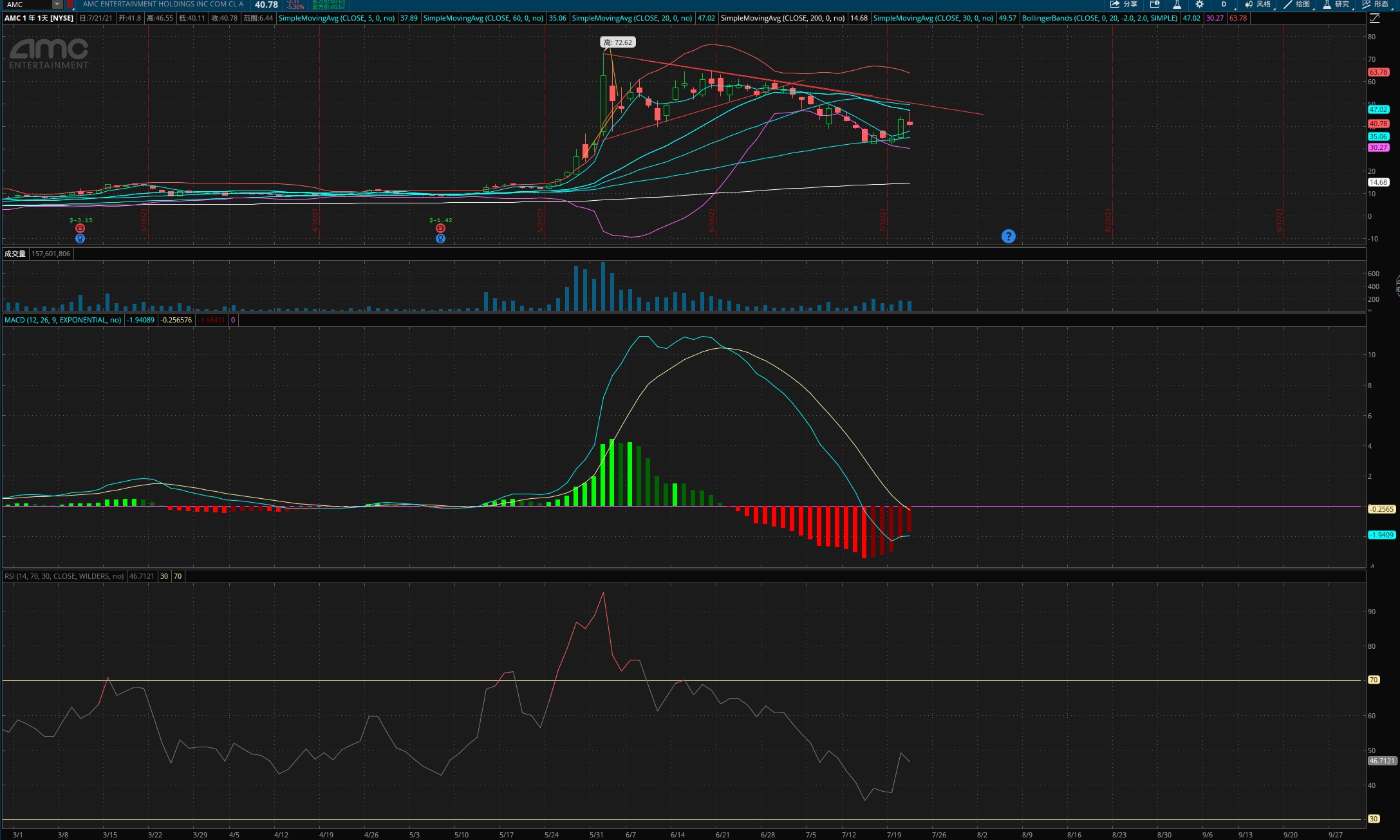
Task: Open the 绘图 drawings menu
Action: pyautogui.click(x=1297, y=5)
